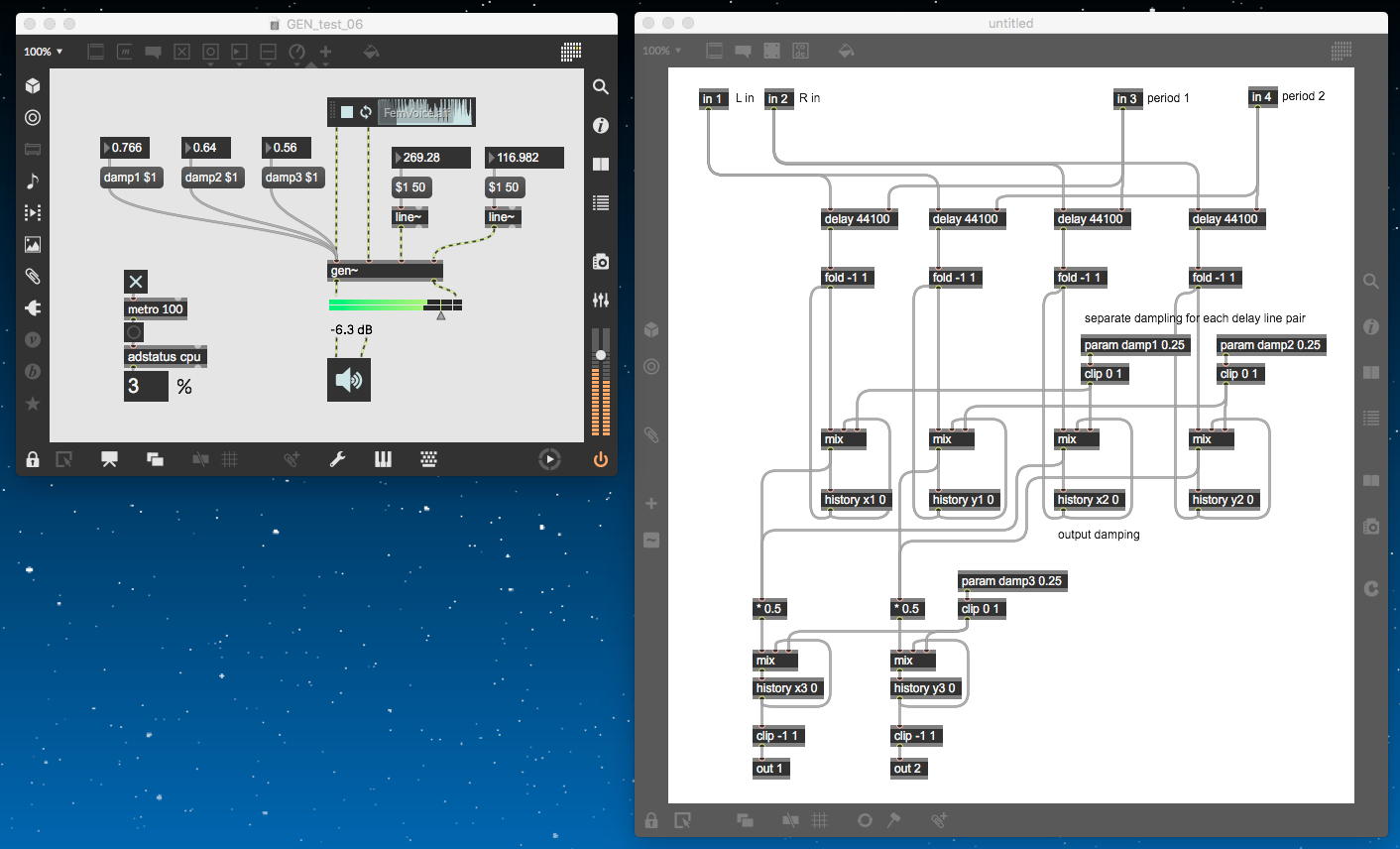Screen dimensions: 1400x849
Task: Click the damp2 $1 message box
Action: tap(211, 178)
